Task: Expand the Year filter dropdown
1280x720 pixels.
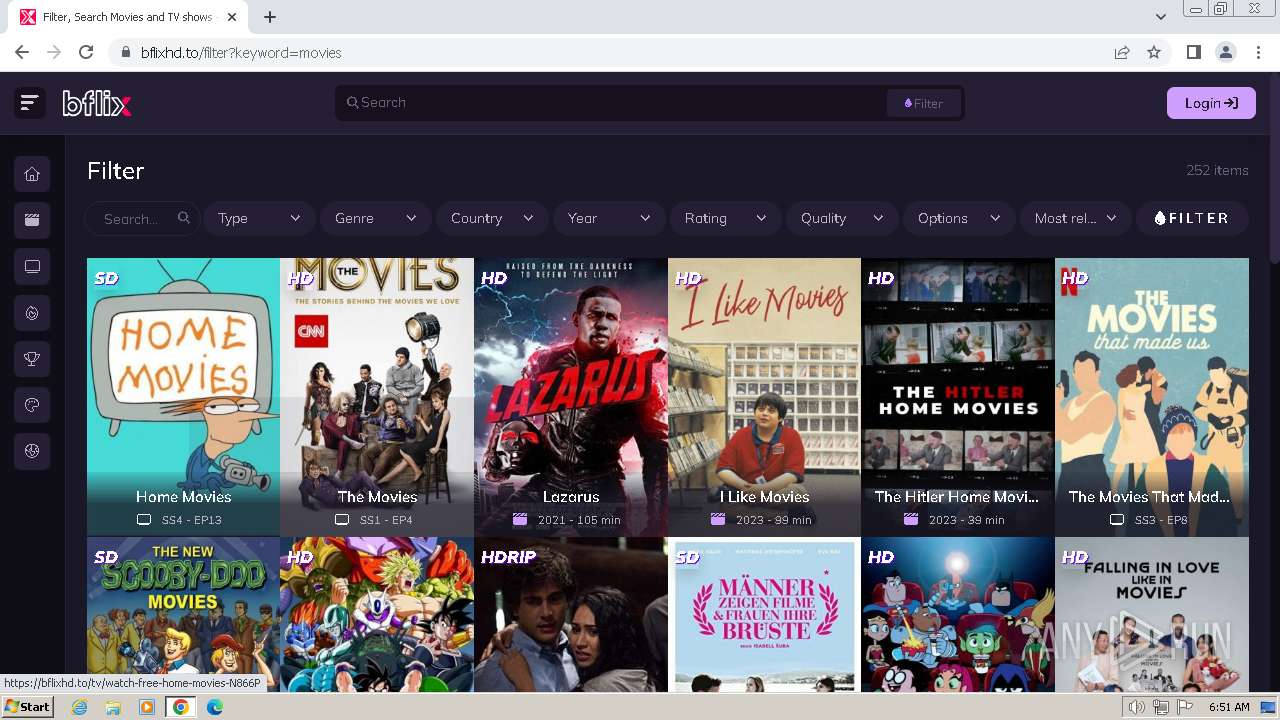Action: 609,218
